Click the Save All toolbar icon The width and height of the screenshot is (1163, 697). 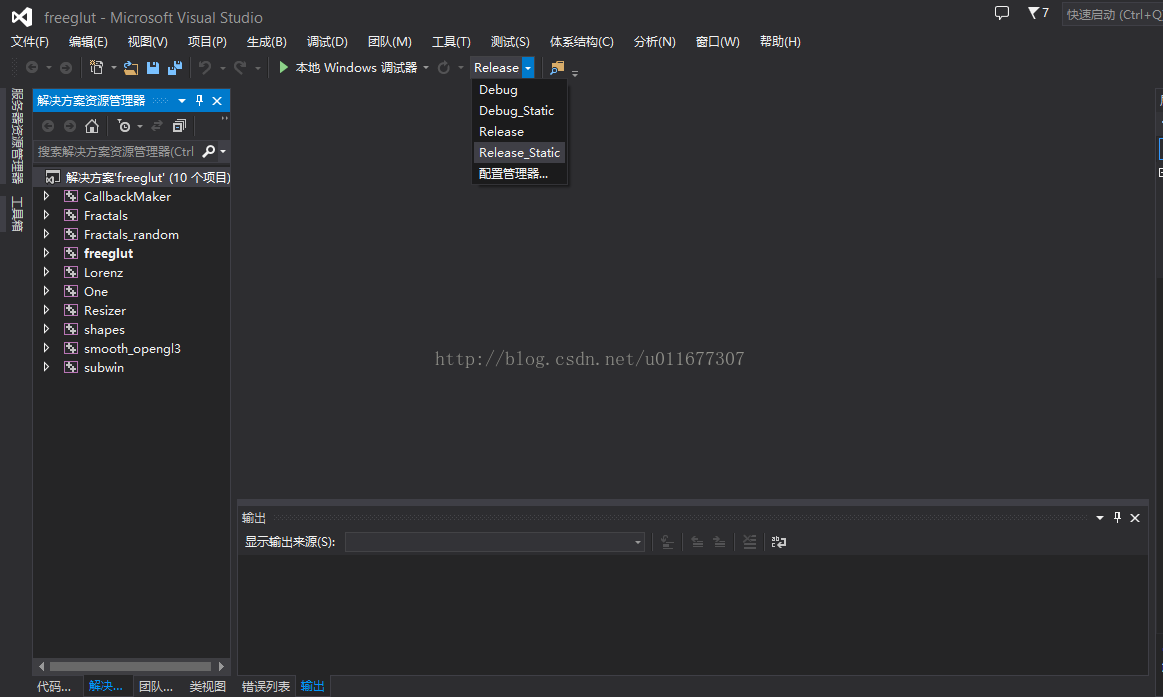pyautogui.click(x=175, y=68)
